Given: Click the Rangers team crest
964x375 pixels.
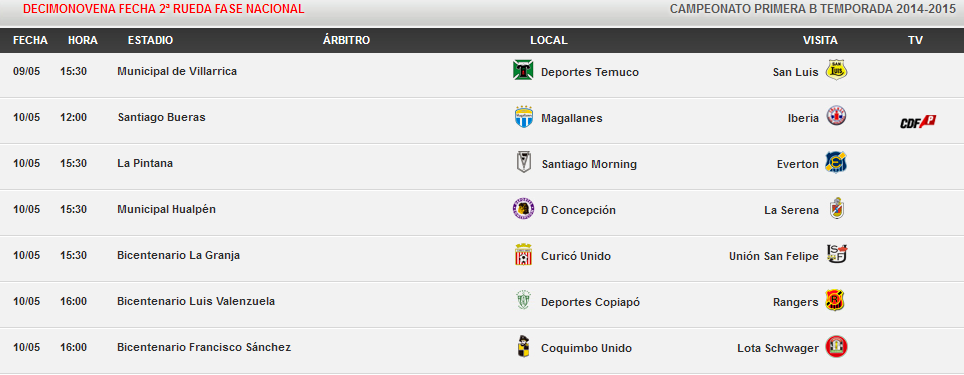Looking at the screenshot, I should (x=835, y=301).
